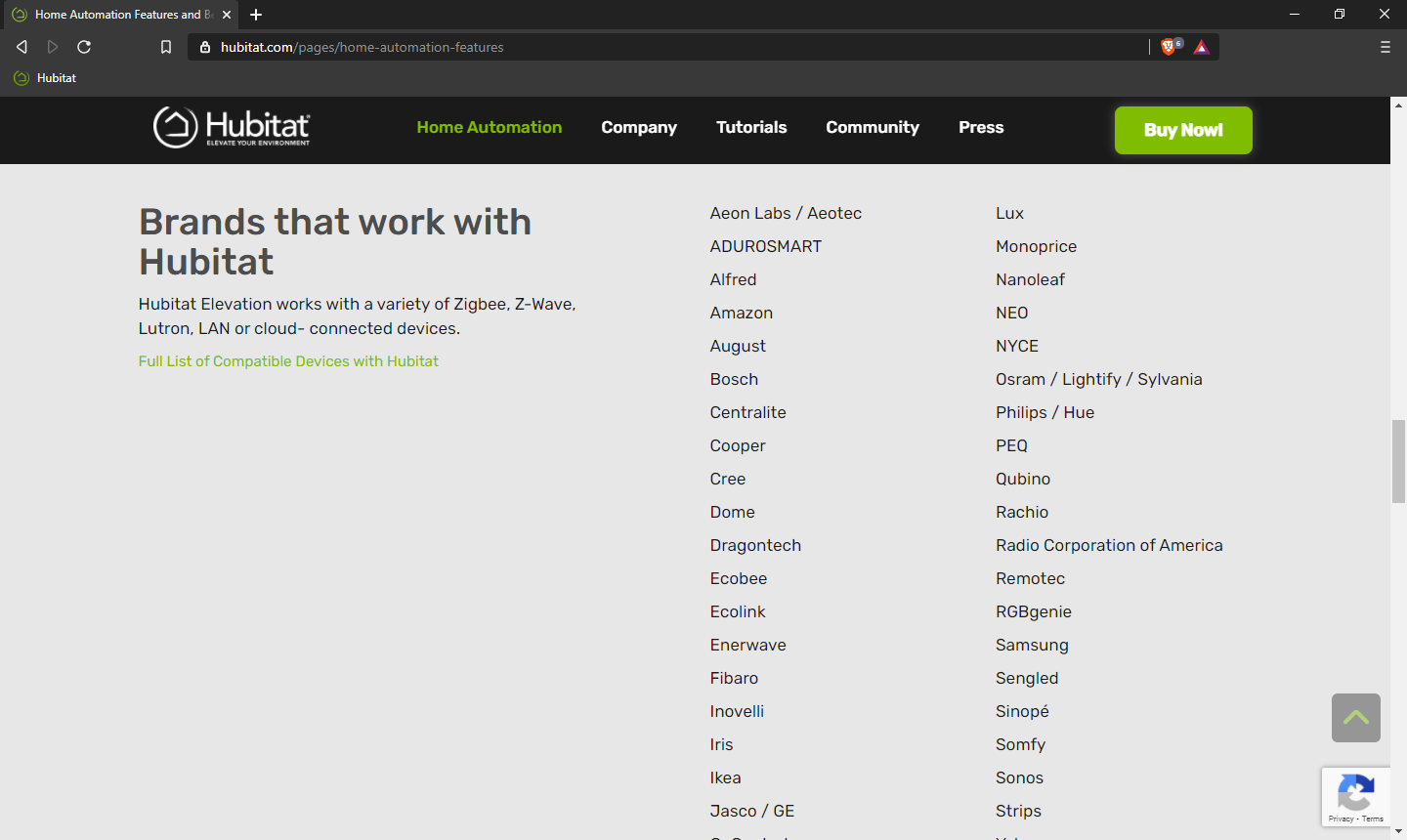Click the page vertical scrollbar thumb
The width and height of the screenshot is (1407, 840).
click(1398, 461)
